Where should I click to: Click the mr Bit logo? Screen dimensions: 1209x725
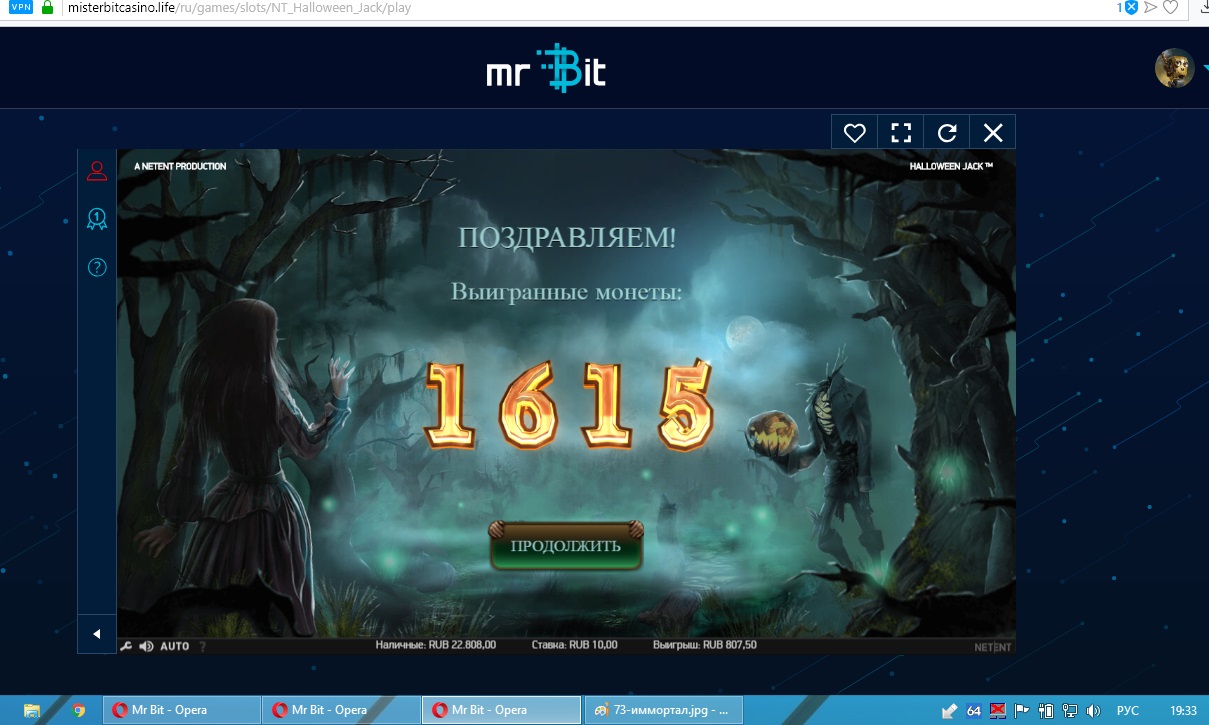click(x=546, y=70)
